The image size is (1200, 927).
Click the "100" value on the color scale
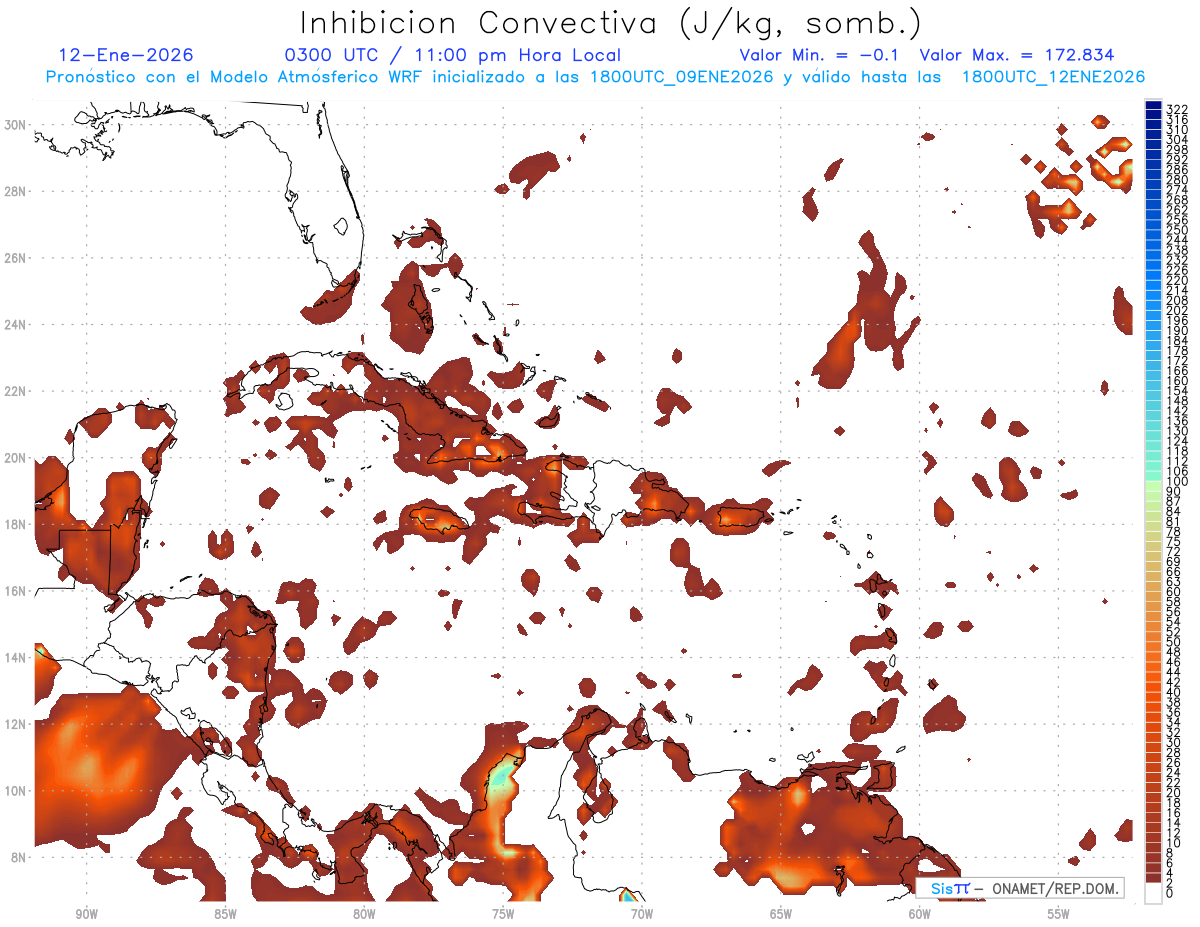1176,482
